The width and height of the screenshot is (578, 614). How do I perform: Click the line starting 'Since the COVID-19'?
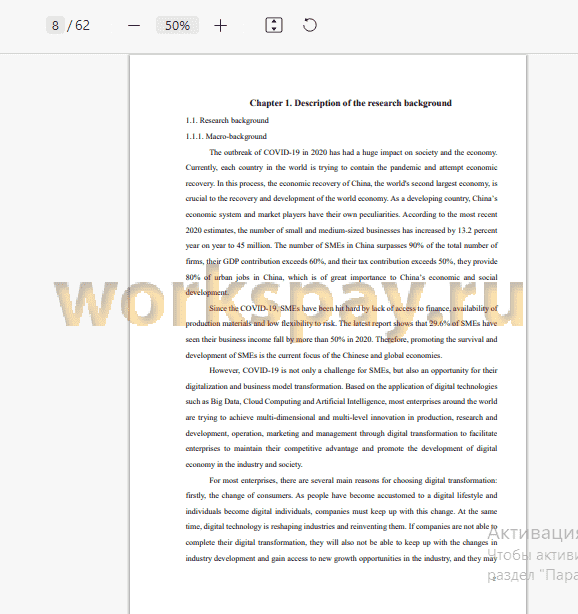pyautogui.click(x=353, y=308)
